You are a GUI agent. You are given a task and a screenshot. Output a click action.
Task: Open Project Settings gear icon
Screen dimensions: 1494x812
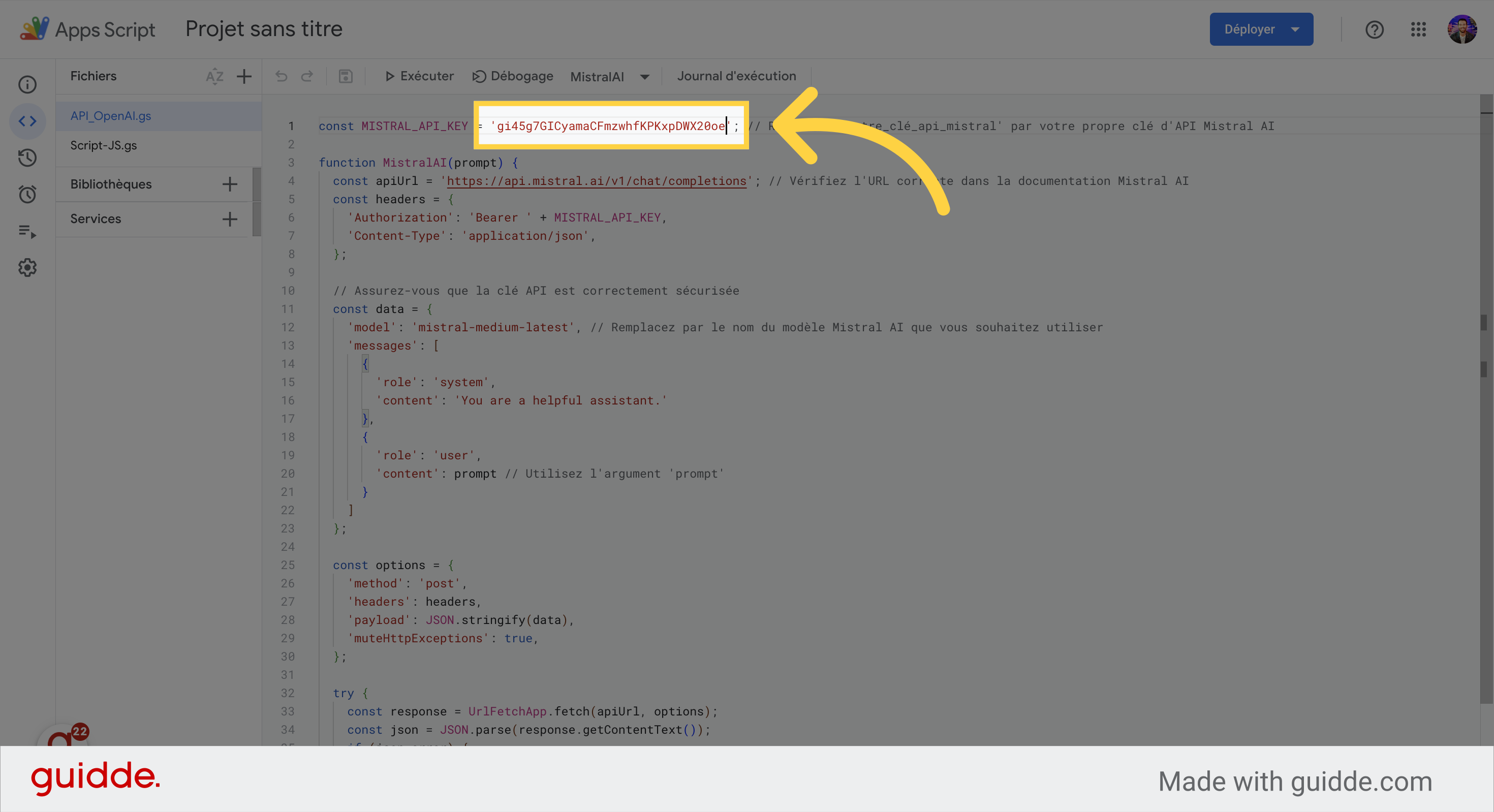point(27,268)
